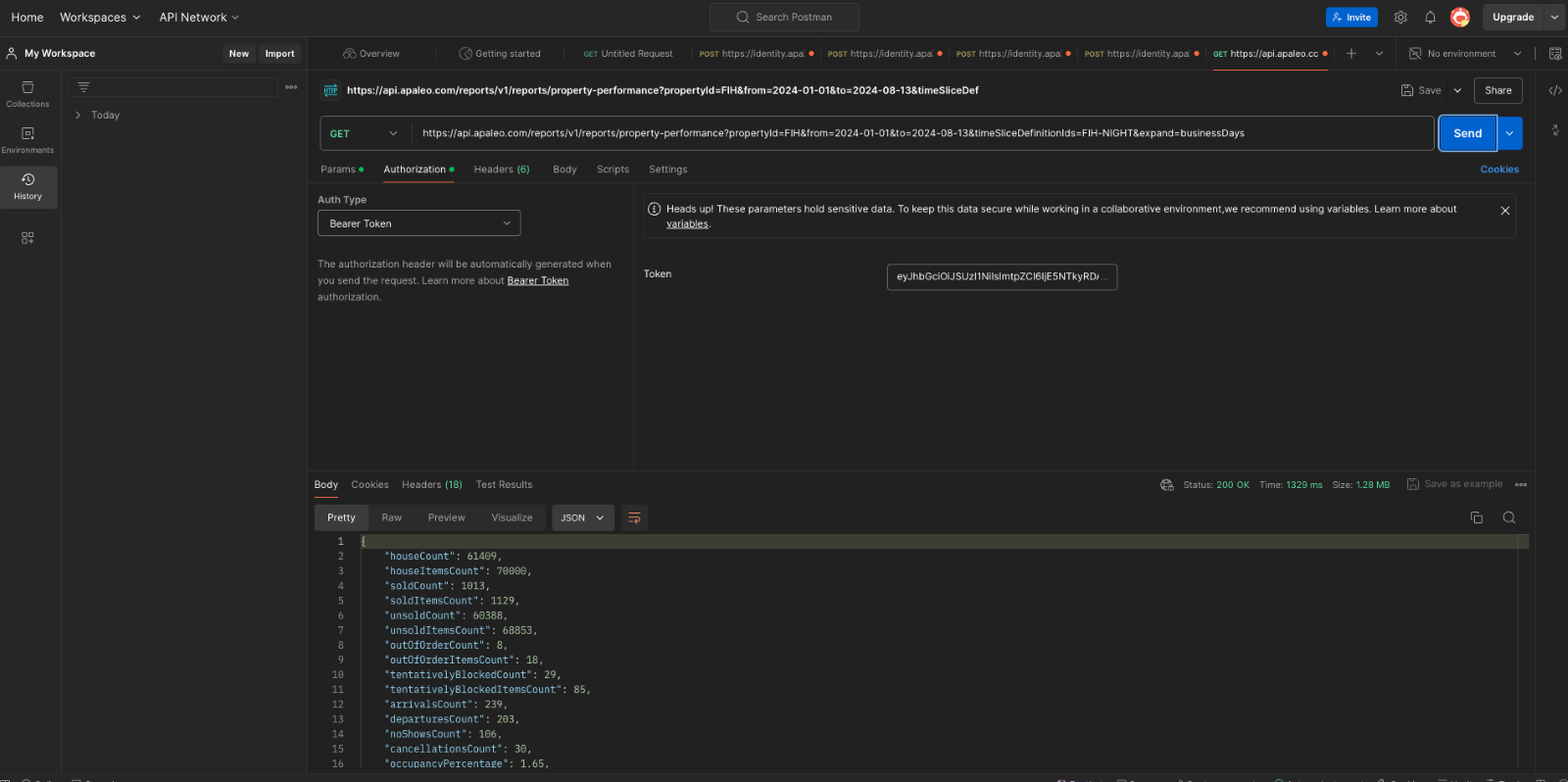Screen dimensions: 1568x782
Task: Open the Cookies link
Action: [1499, 170]
